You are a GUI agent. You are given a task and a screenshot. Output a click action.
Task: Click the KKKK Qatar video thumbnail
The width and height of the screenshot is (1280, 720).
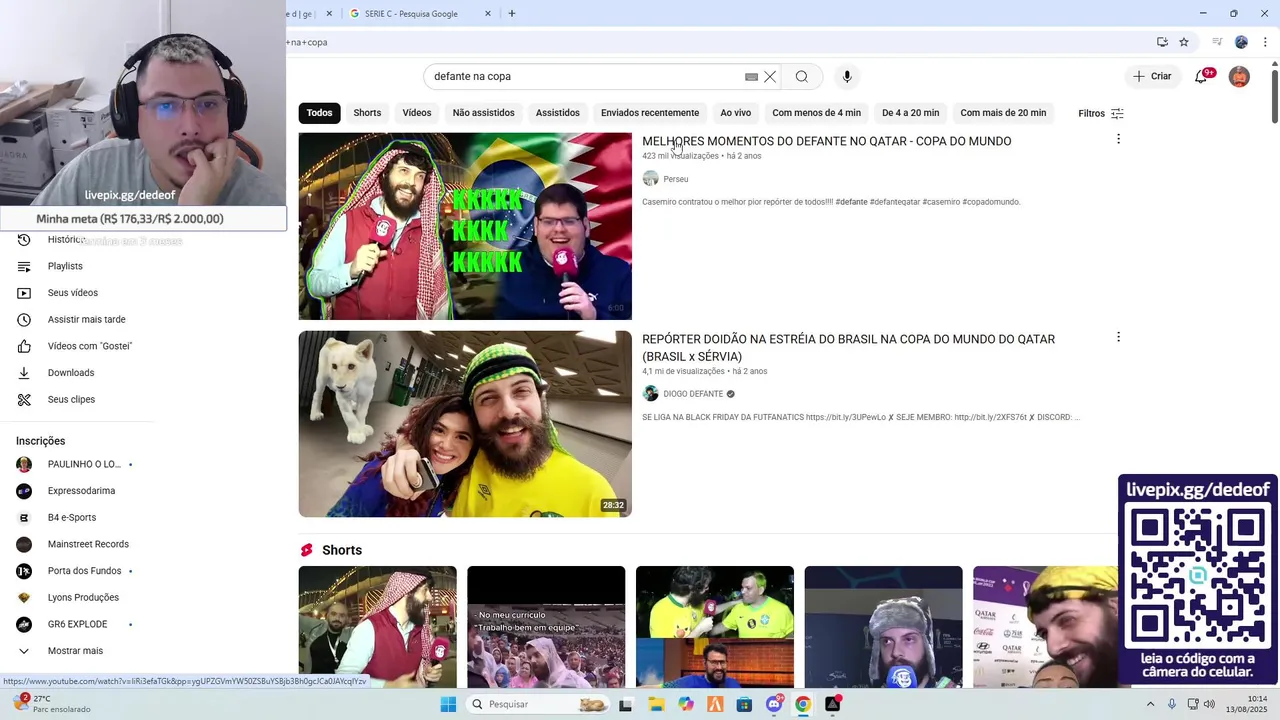coord(465,226)
